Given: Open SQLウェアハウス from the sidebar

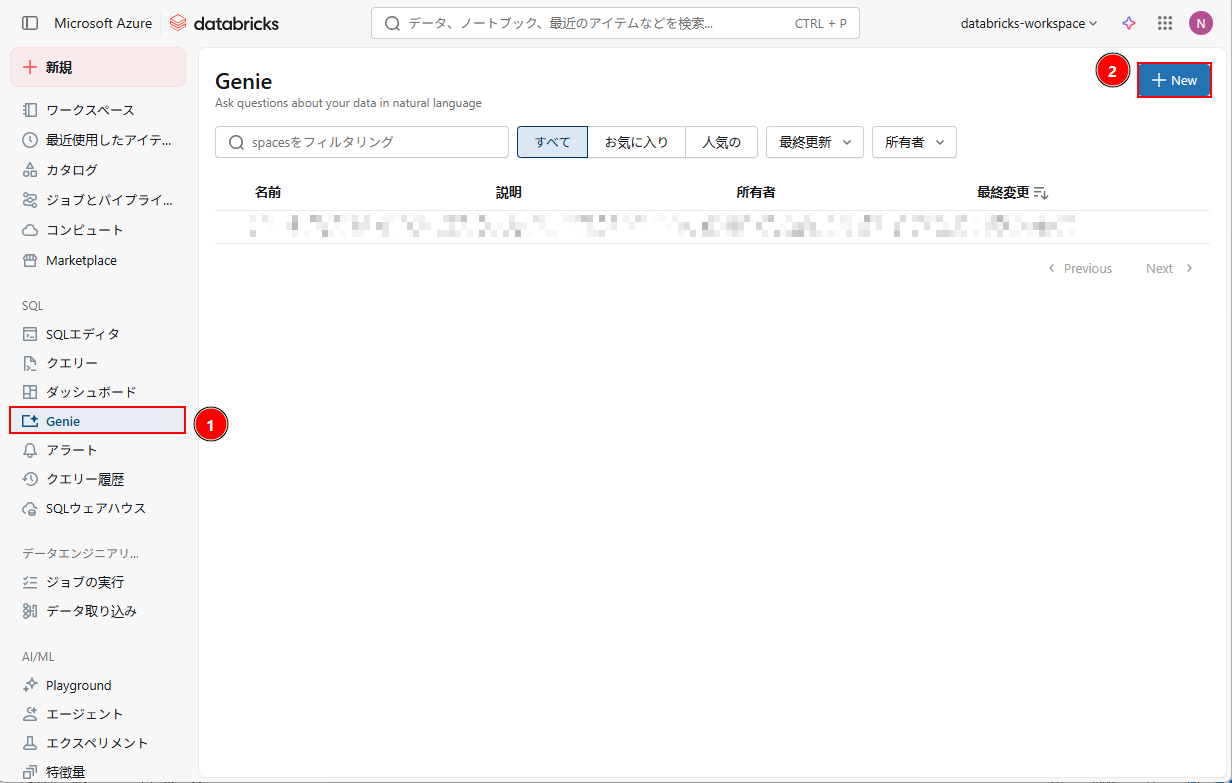Looking at the screenshot, I should 95,508.
